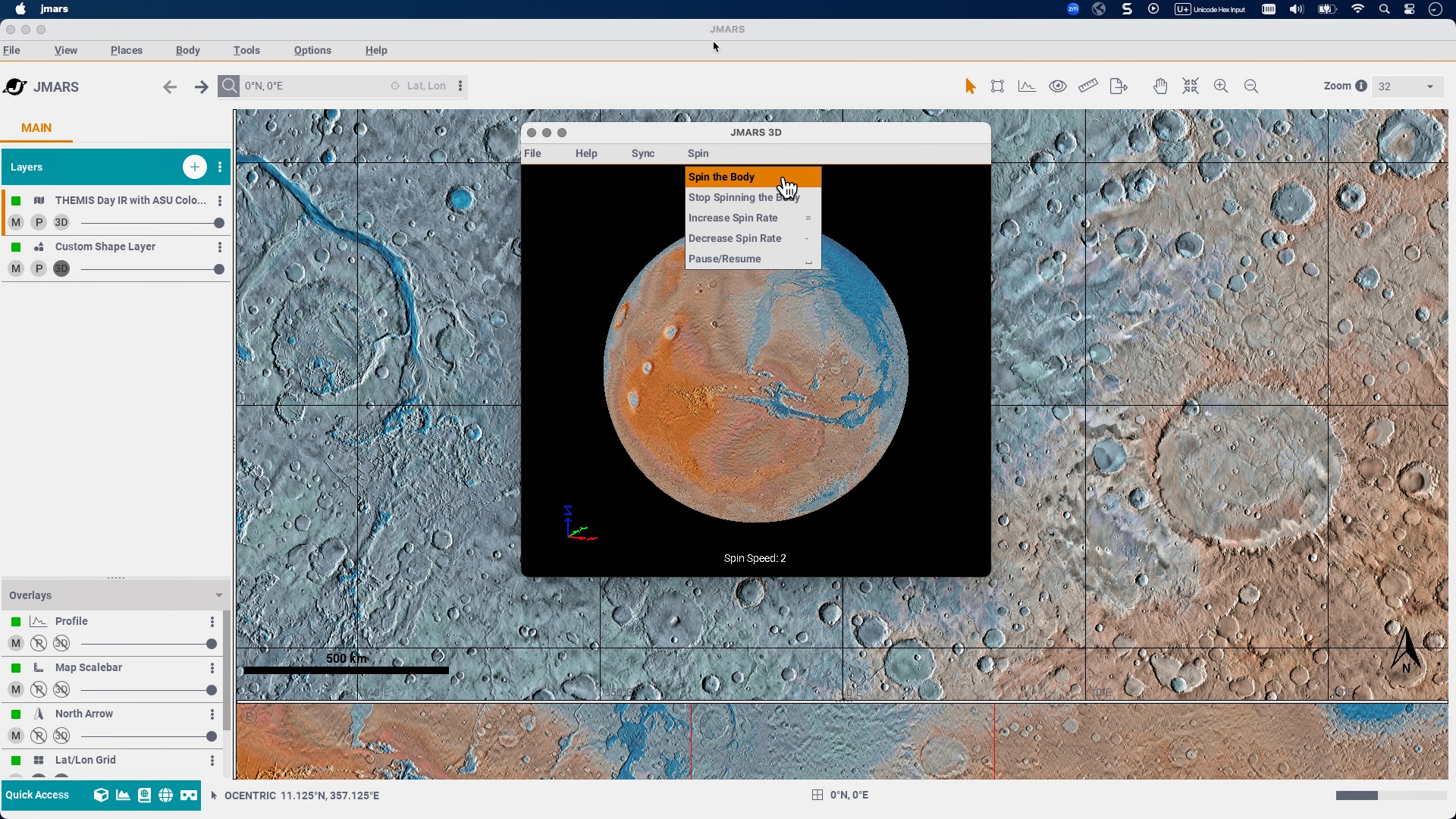The image size is (1456, 819).
Task: Open macOS Control Center icon
Action: click(x=1410, y=9)
